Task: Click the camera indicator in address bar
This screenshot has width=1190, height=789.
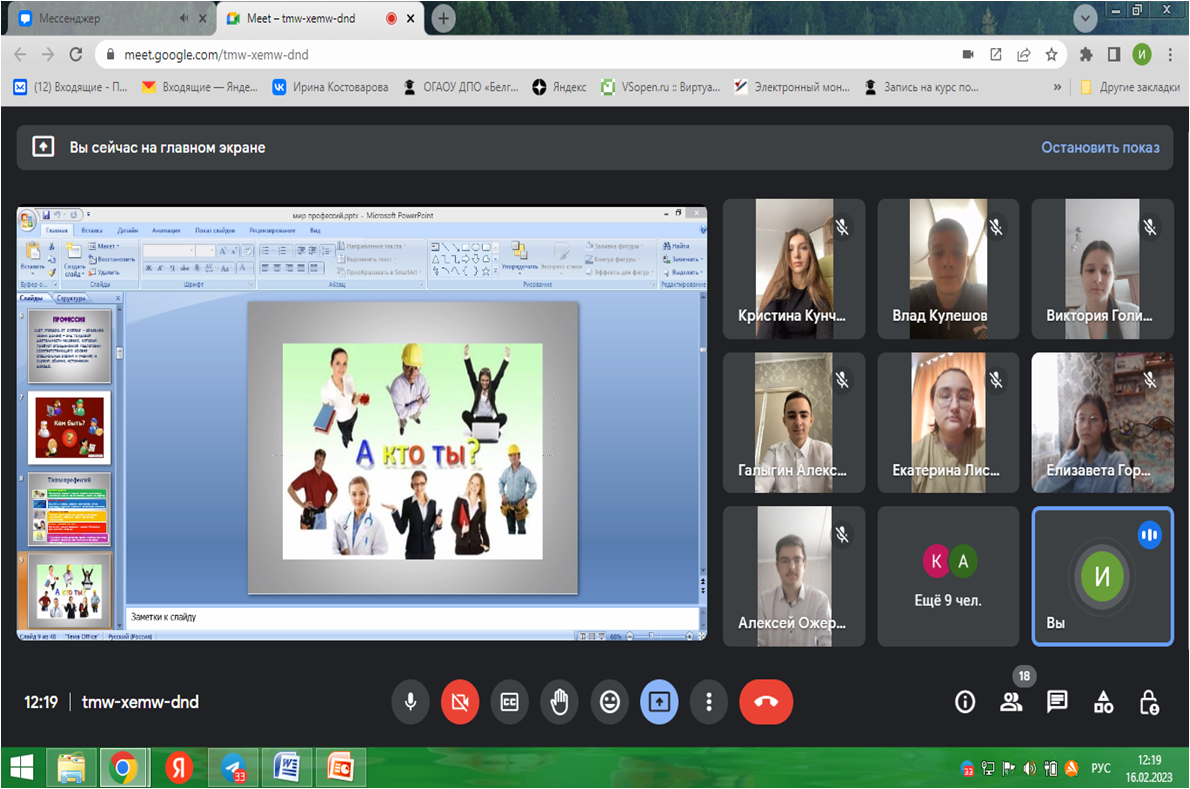Action: coord(968,55)
